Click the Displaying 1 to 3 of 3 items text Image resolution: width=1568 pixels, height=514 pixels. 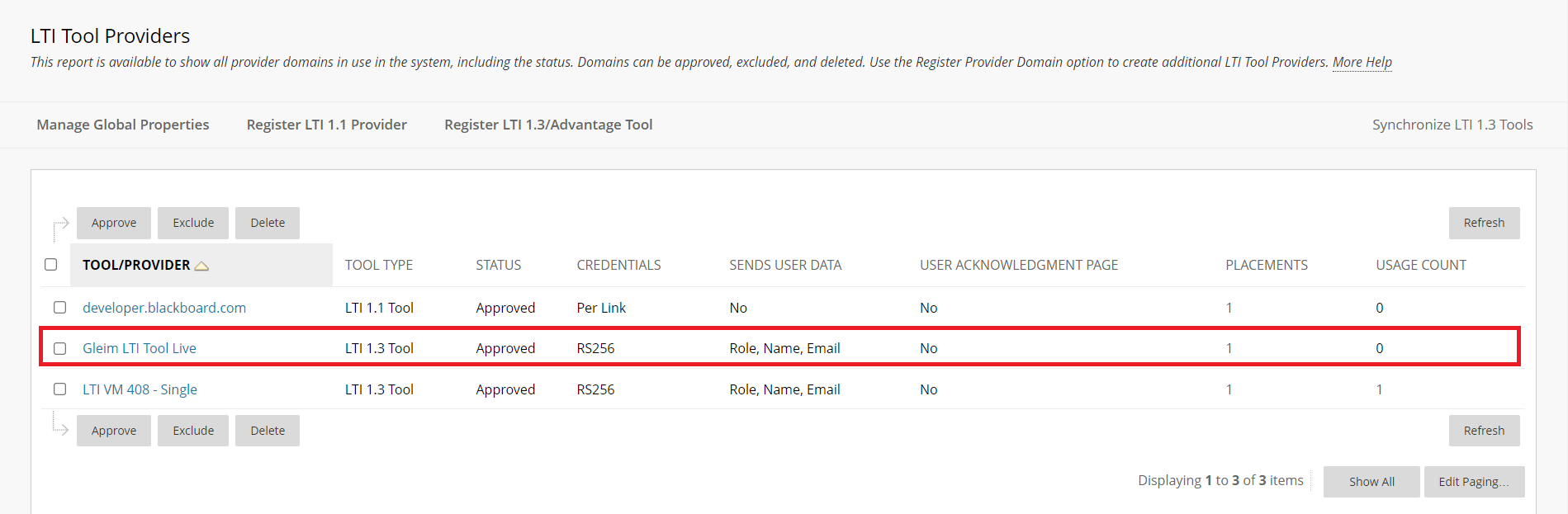[x=1220, y=480]
